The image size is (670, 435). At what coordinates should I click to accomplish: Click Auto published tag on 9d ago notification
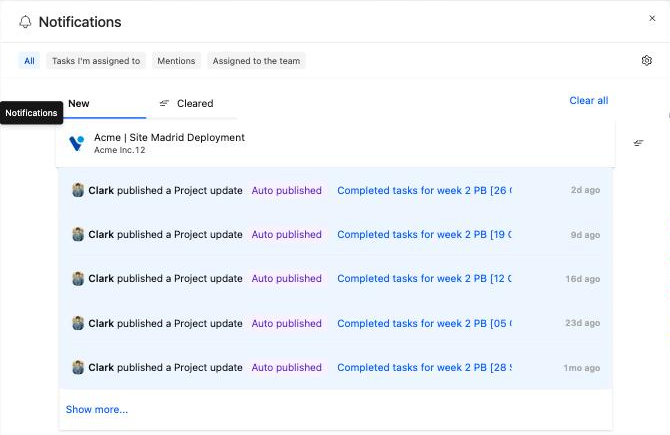pyautogui.click(x=286, y=234)
